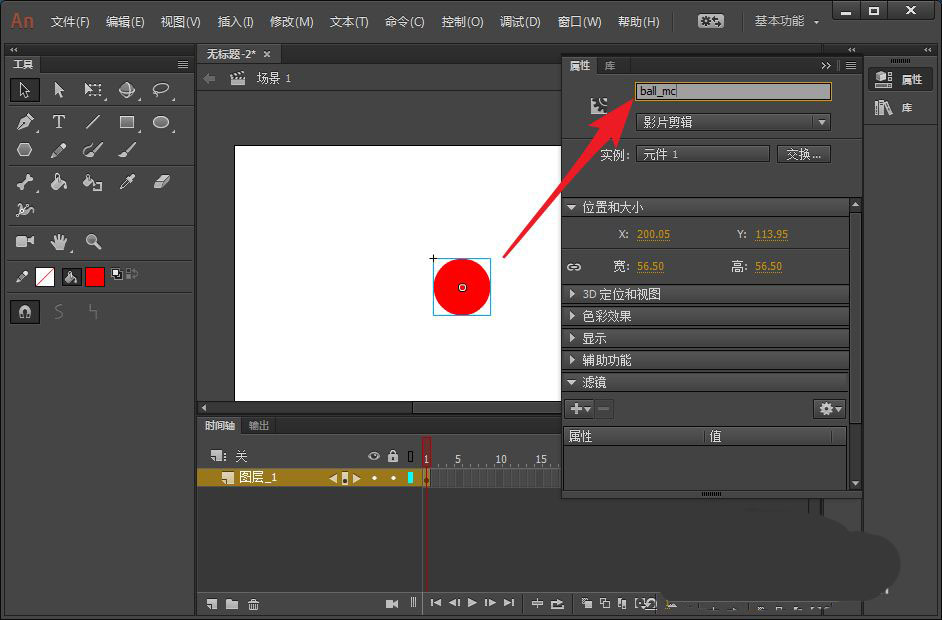Screen dimensions: 942x620
Task: Toggle center frame button in timeline
Action: point(537,603)
